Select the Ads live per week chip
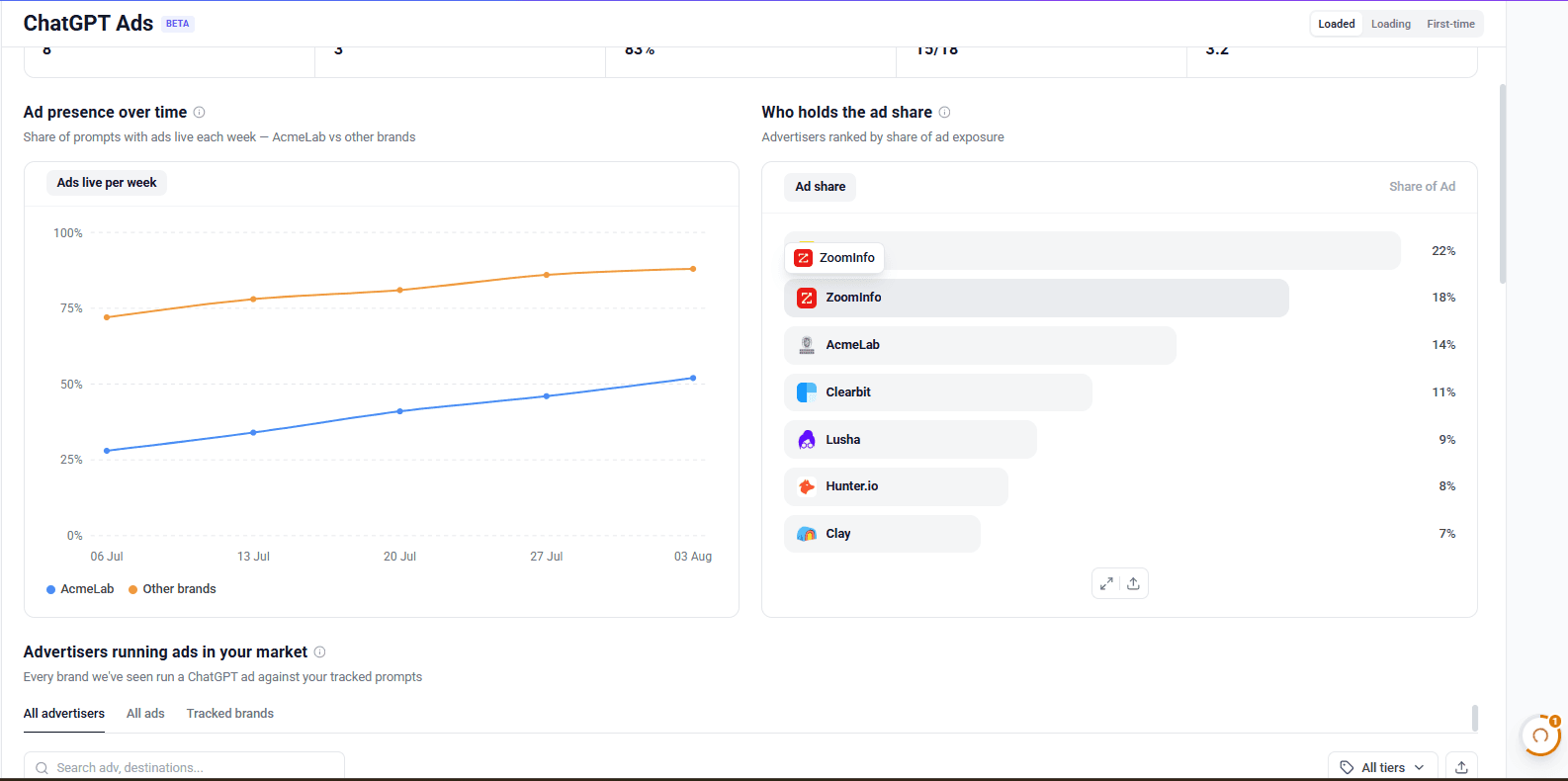Viewport: 1568px width, 781px height. (x=107, y=183)
